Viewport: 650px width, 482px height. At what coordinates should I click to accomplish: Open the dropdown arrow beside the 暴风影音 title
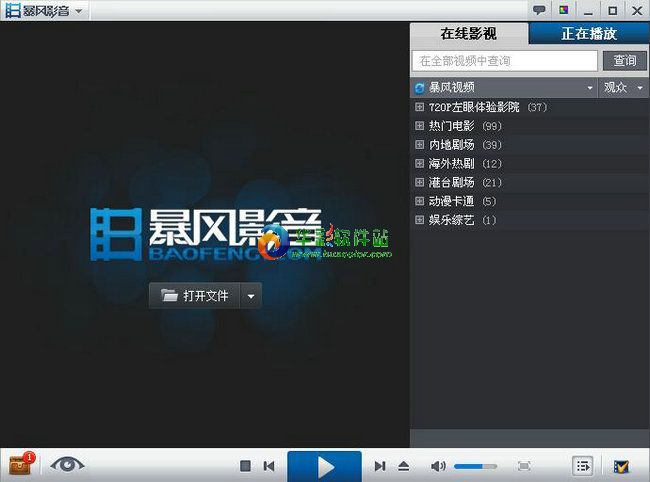(79, 12)
